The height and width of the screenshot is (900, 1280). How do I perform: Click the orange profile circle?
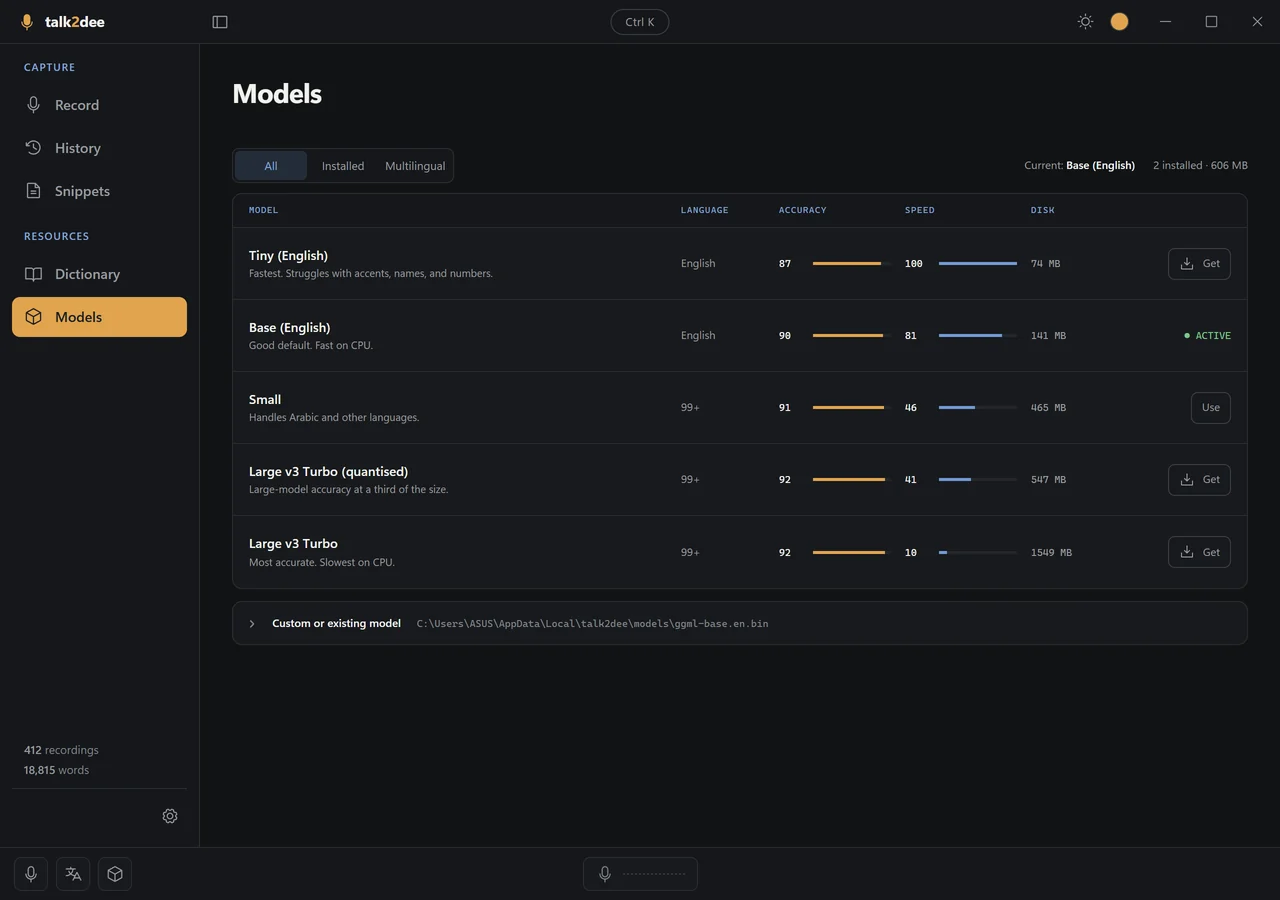(1119, 22)
